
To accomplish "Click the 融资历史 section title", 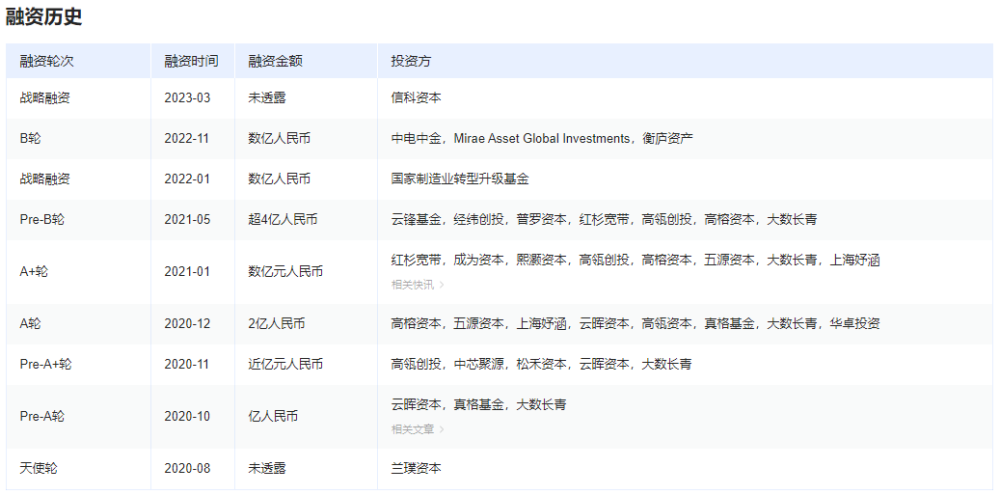I will pyautogui.click(x=43, y=17).
